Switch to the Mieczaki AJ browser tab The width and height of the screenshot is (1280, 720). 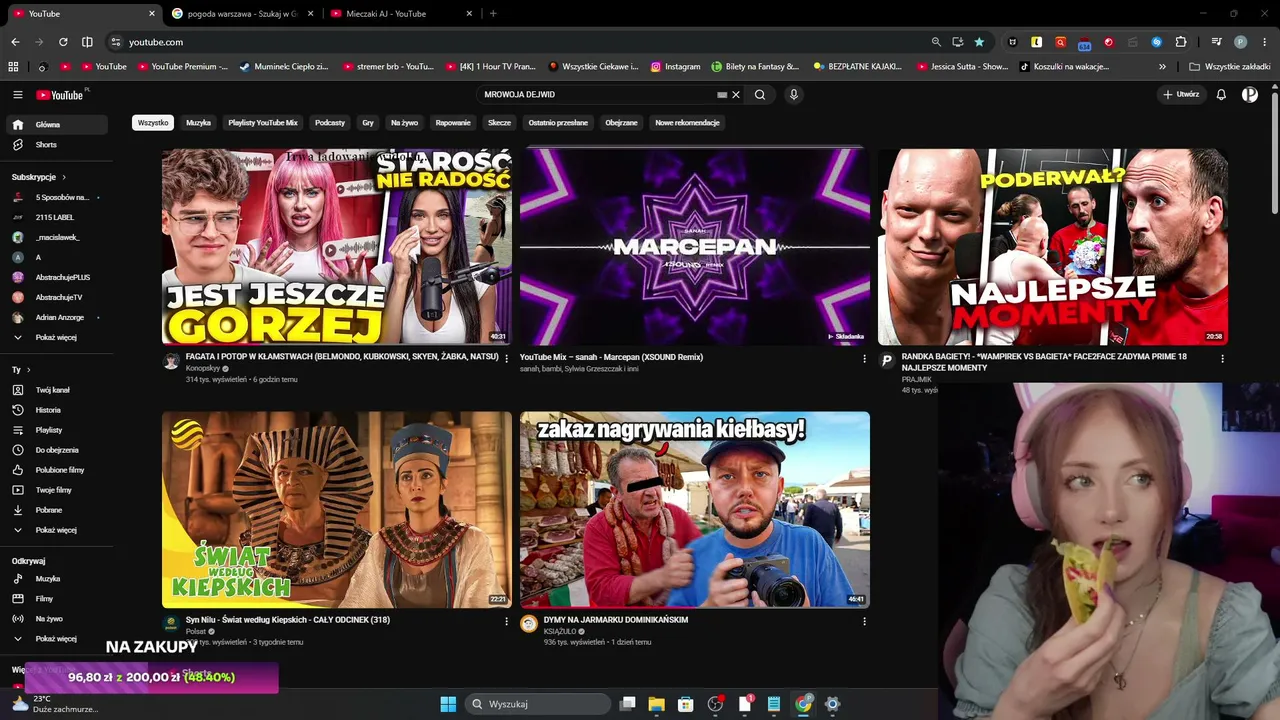click(400, 14)
